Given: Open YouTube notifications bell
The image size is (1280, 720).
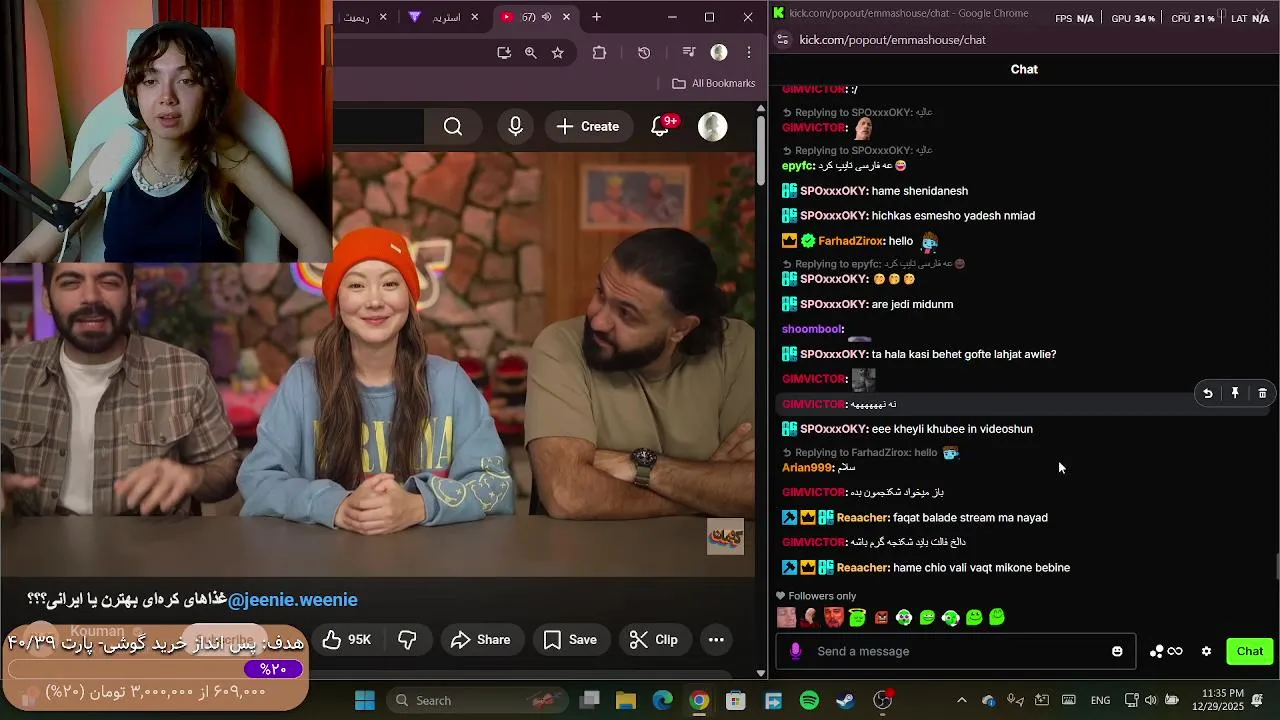Looking at the screenshot, I should 660,126.
